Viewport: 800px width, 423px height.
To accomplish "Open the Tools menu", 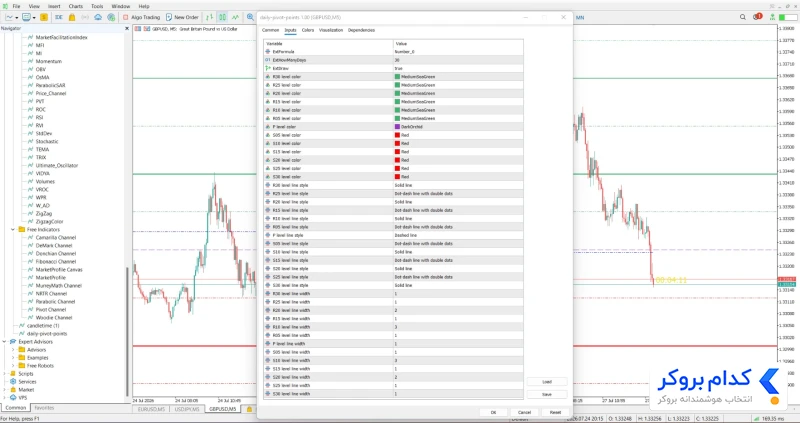I will click(x=97, y=6).
